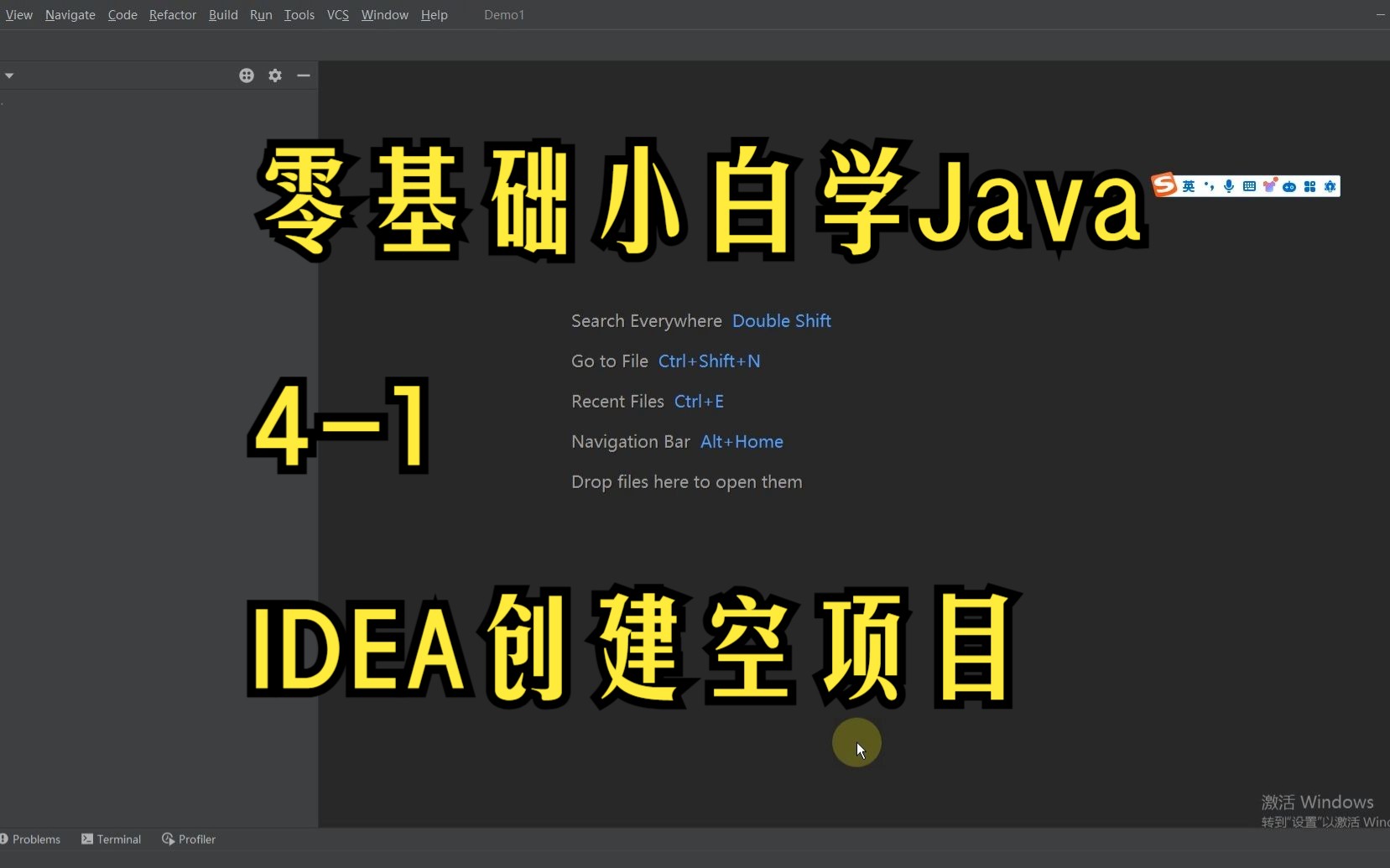1390x868 pixels.
Task: Open the Window menu
Action: (x=385, y=15)
